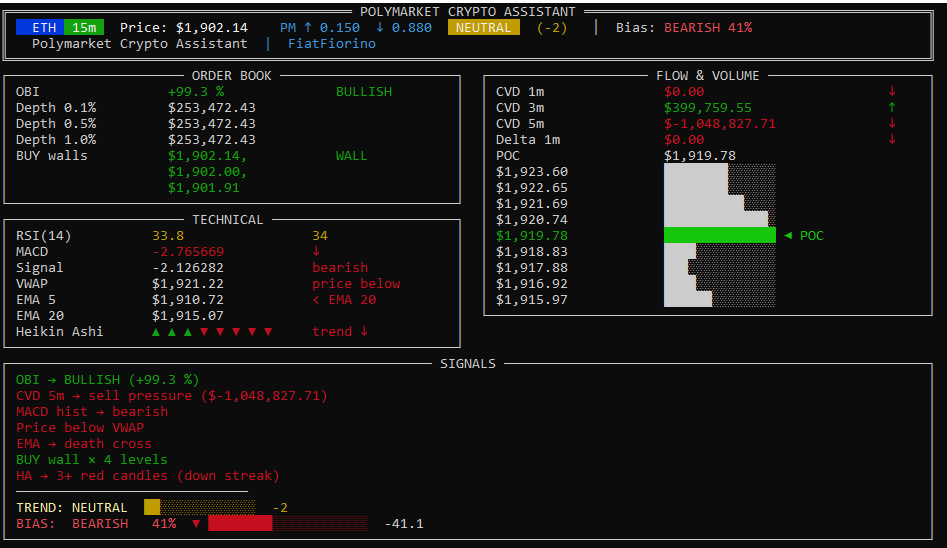Click the red triangle next to BIAS 41%
The width and height of the screenshot is (947, 548).
pos(196,524)
